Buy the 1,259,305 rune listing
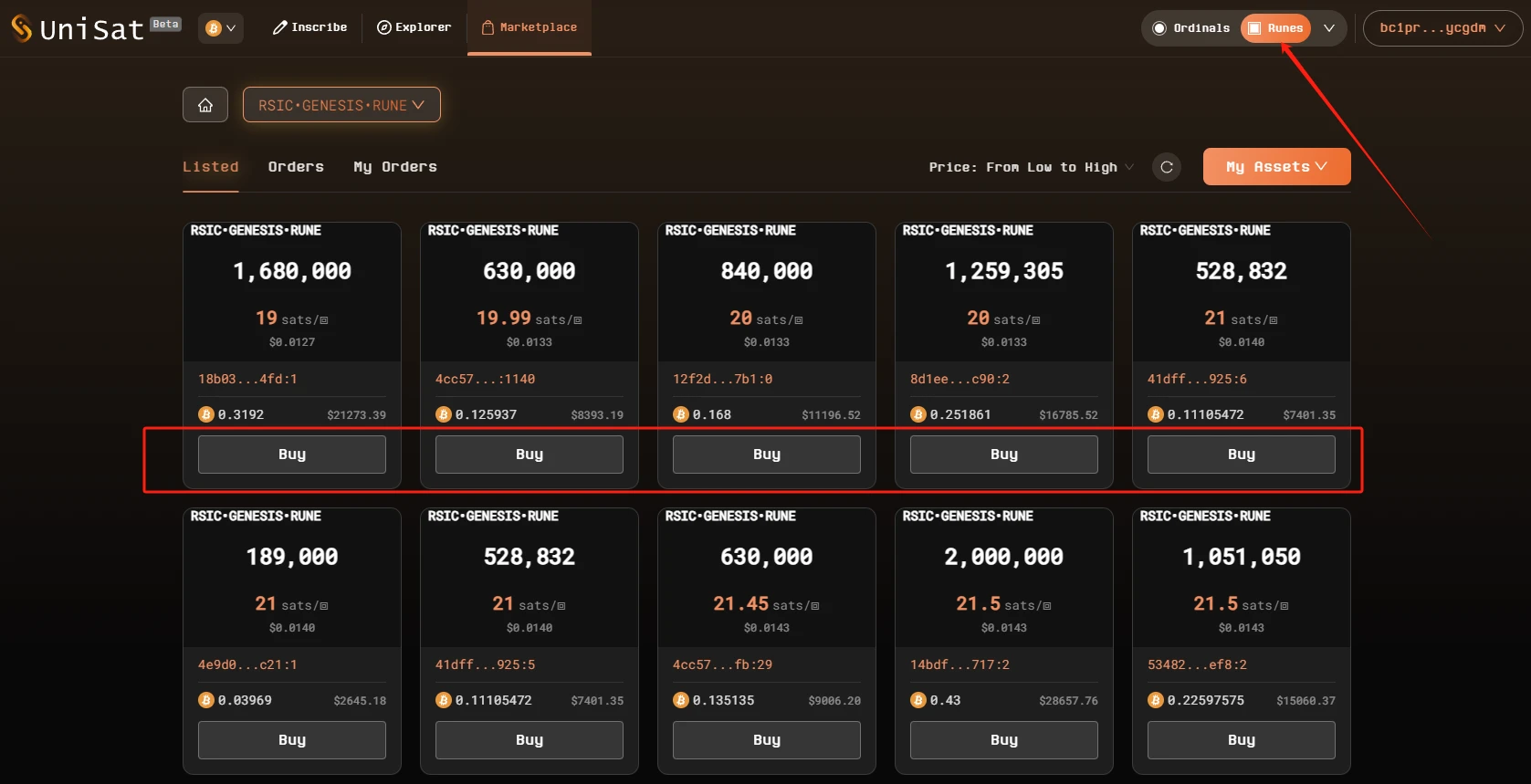Image resolution: width=1531 pixels, height=784 pixels. point(1004,455)
